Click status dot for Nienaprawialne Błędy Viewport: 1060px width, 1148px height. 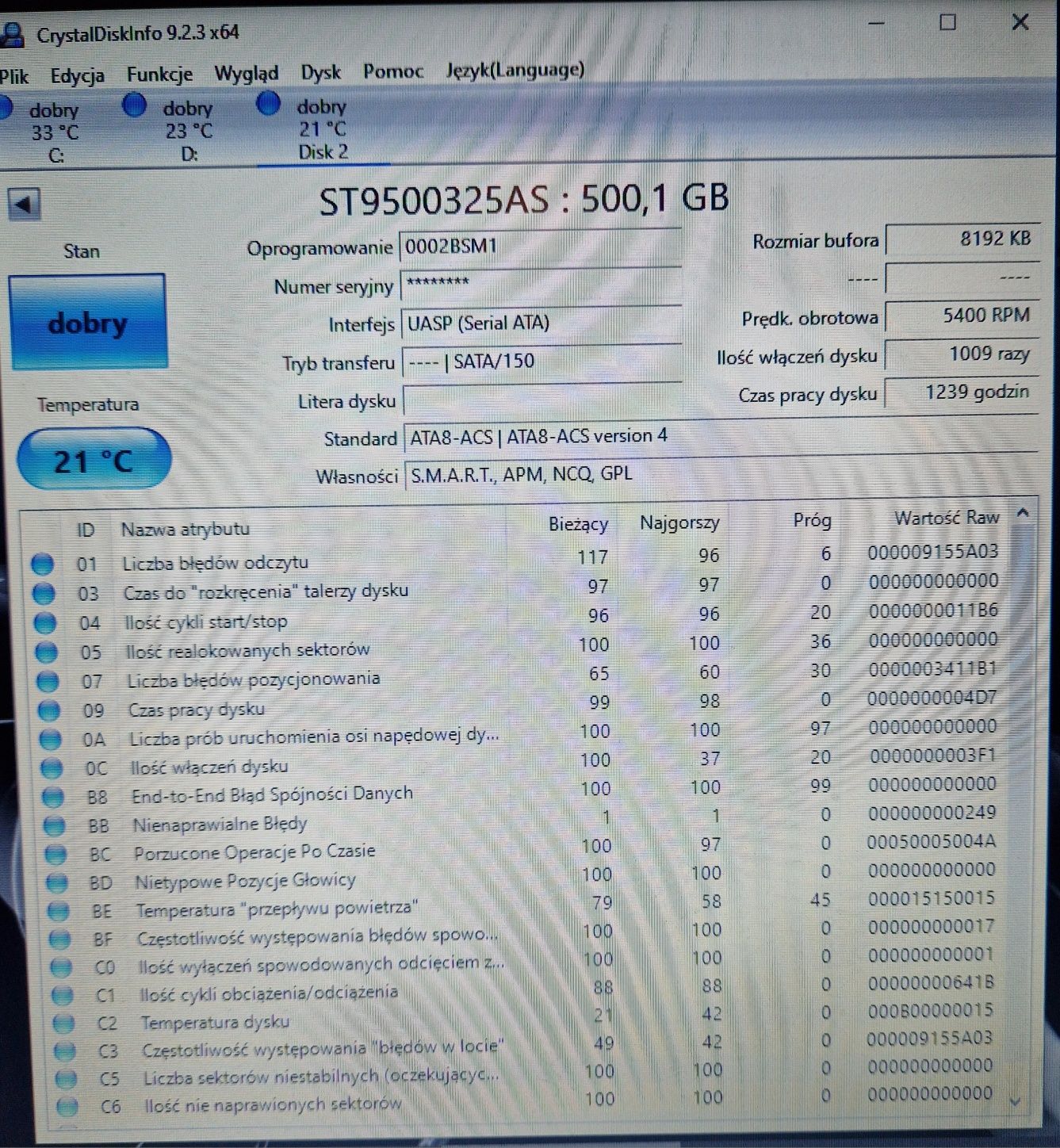click(x=55, y=825)
